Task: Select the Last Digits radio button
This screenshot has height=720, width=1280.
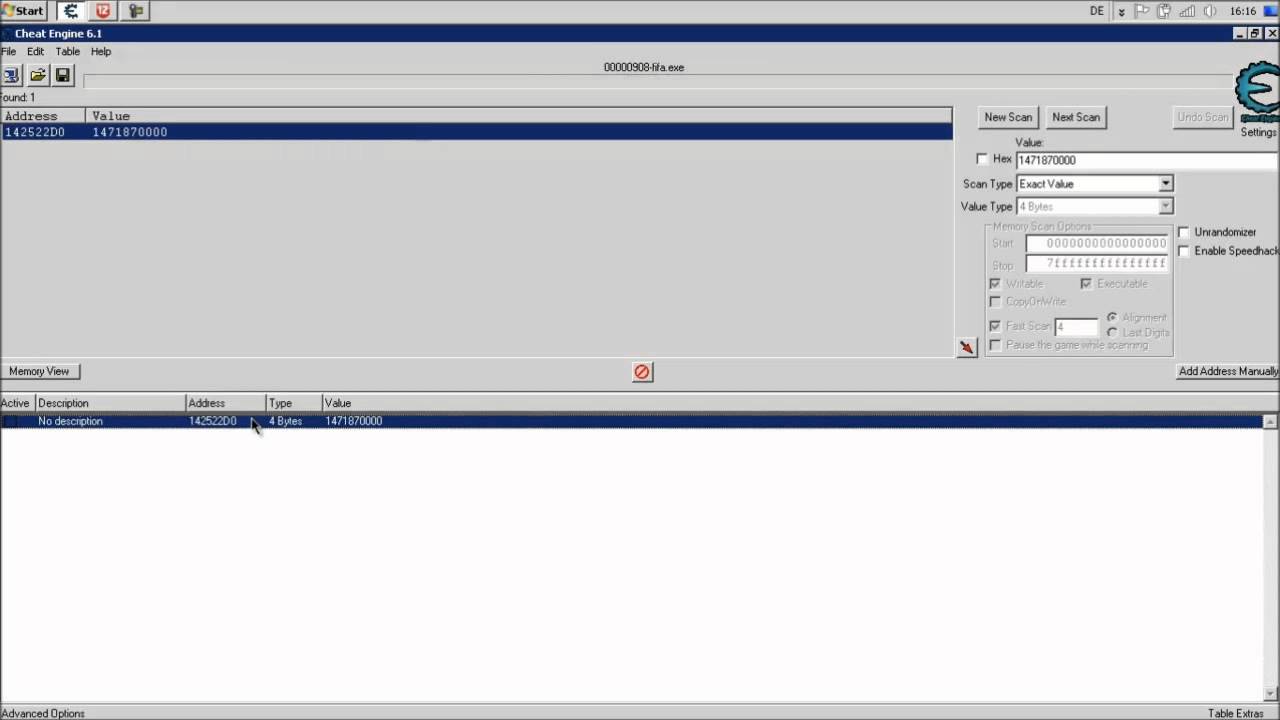Action: tap(1112, 332)
